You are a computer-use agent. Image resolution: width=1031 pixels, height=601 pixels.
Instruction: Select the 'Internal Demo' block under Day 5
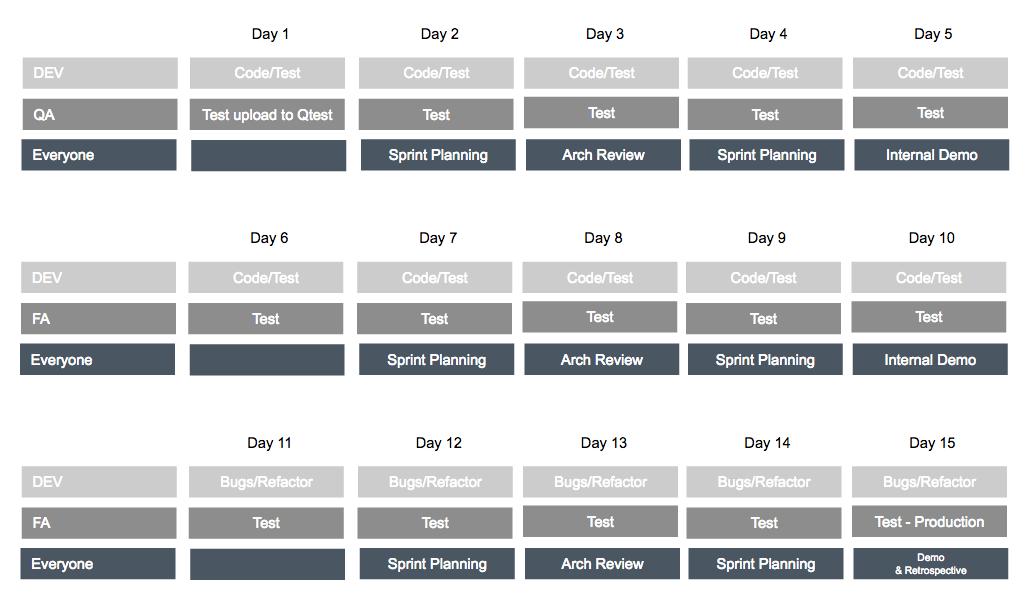pos(931,155)
